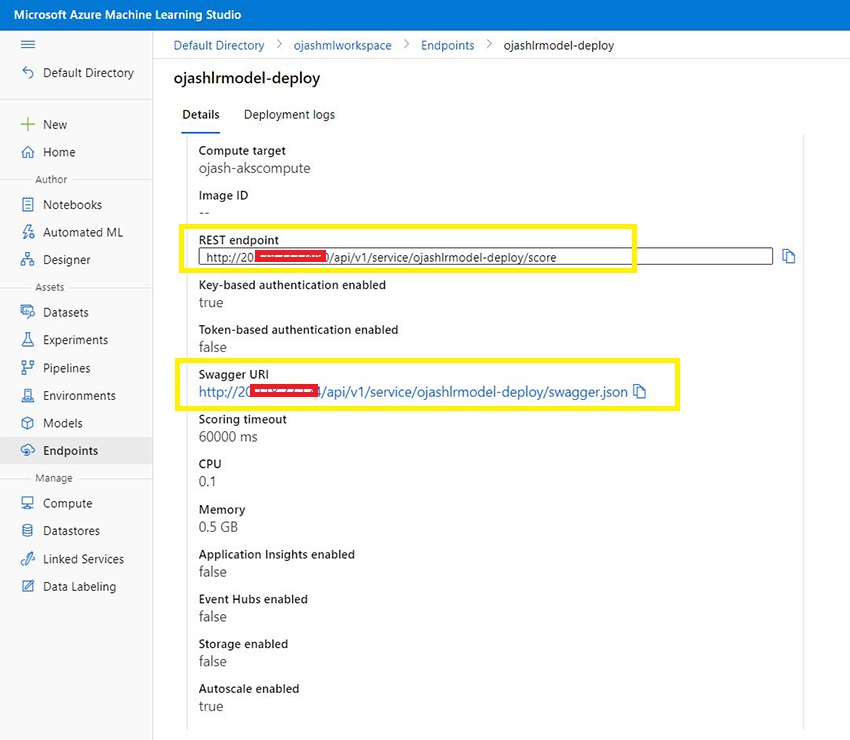Click the Models cube icon

[28, 423]
